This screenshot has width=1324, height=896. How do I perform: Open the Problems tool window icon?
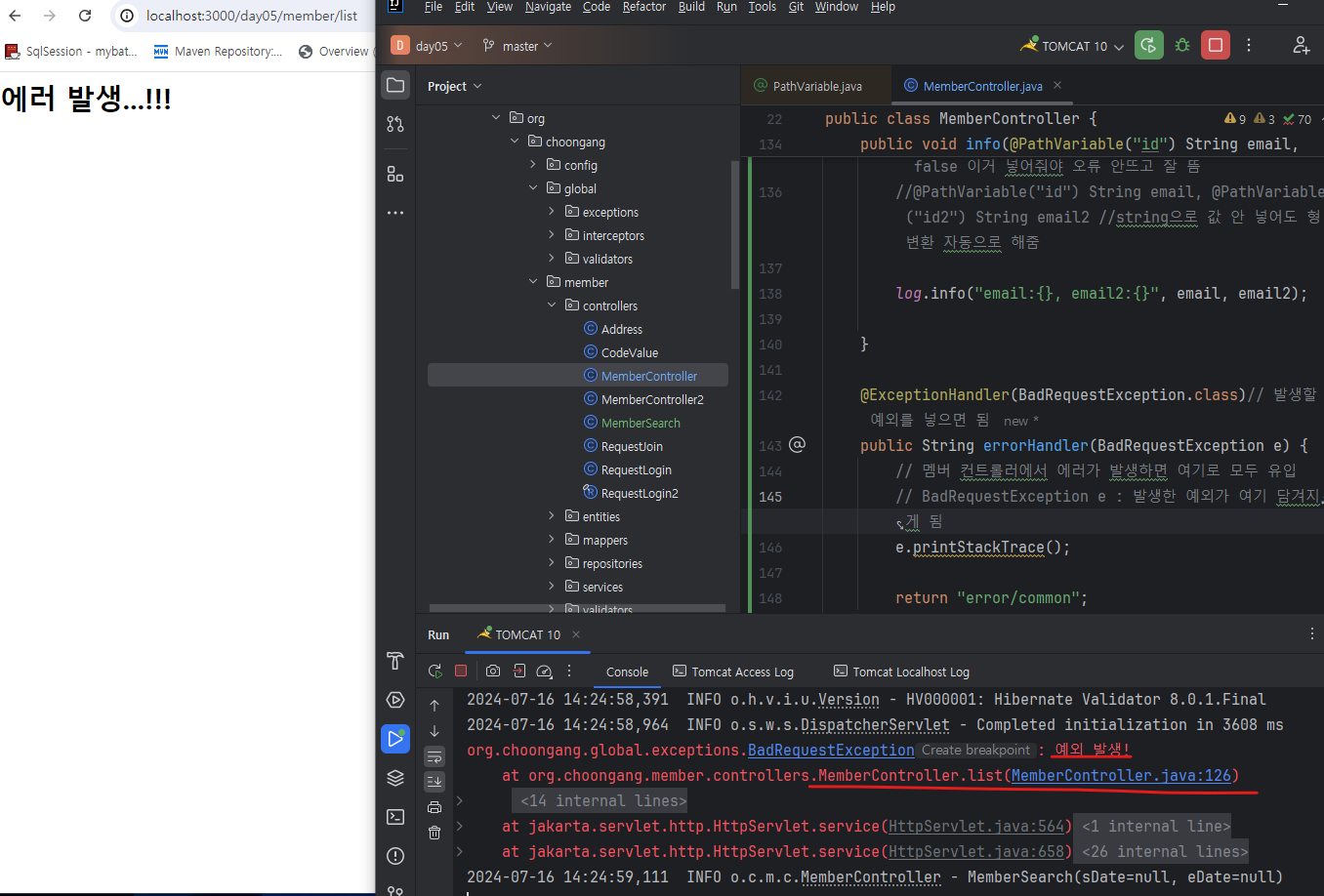pyautogui.click(x=395, y=856)
